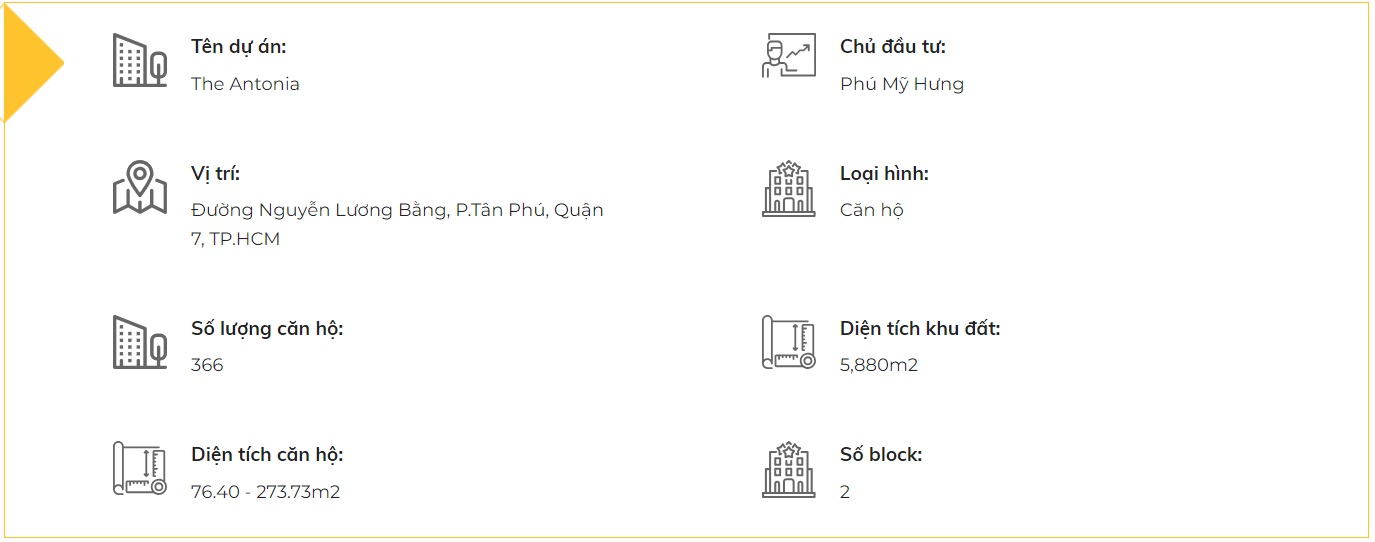Click the building icon beside Tên dự án

point(139,60)
